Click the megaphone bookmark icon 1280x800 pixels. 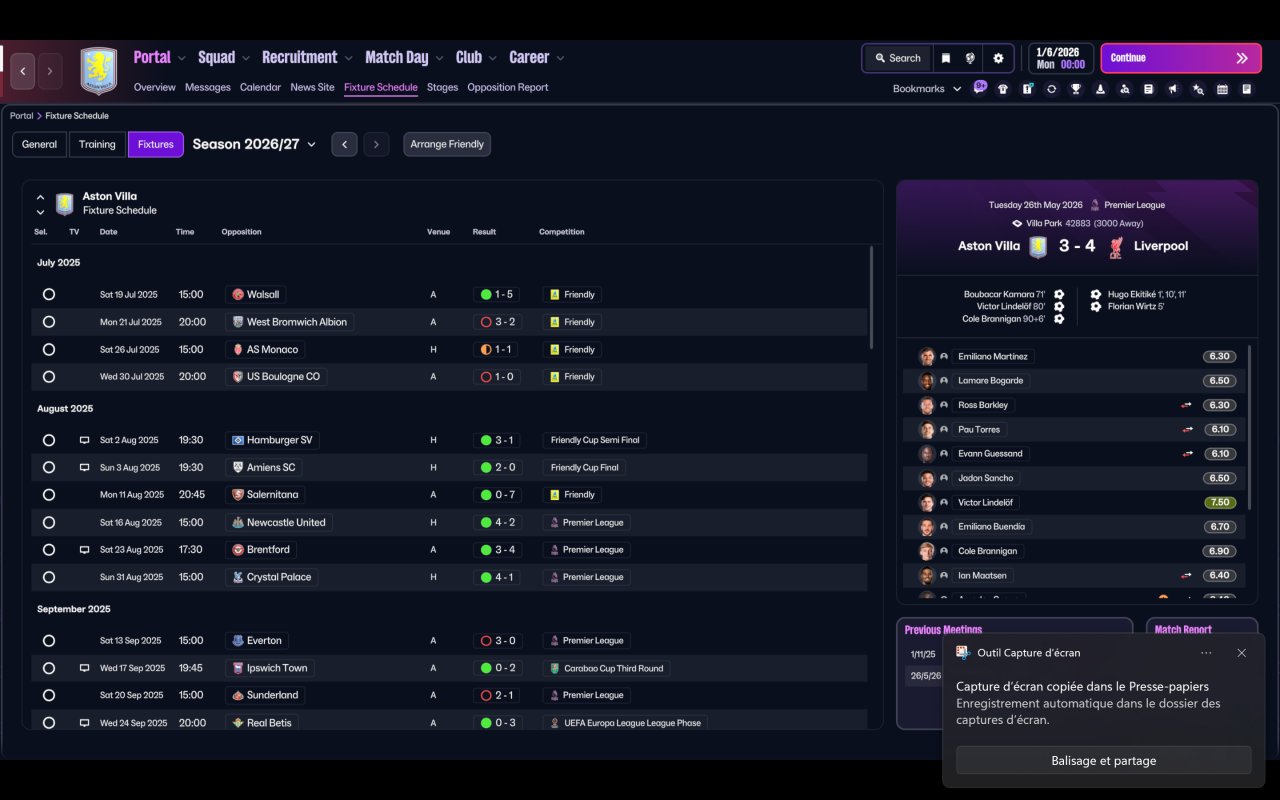tap(1173, 89)
